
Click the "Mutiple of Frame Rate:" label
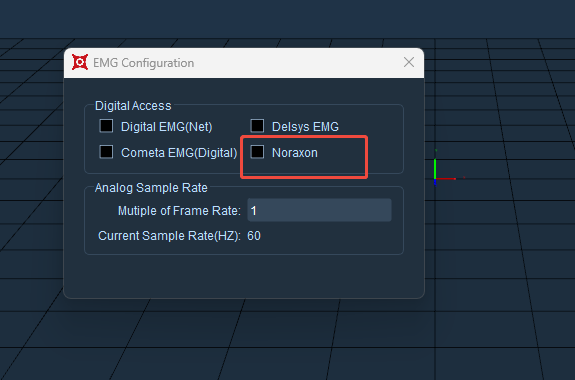coord(179,211)
